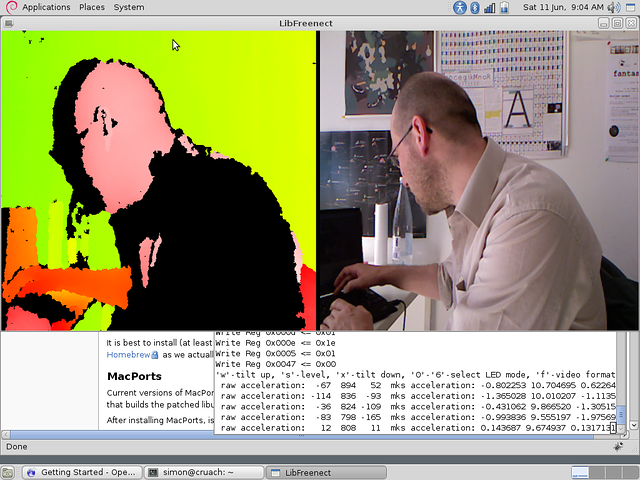Click the accessibility icon in the top panel
The image size is (640, 480).
tap(460, 7)
